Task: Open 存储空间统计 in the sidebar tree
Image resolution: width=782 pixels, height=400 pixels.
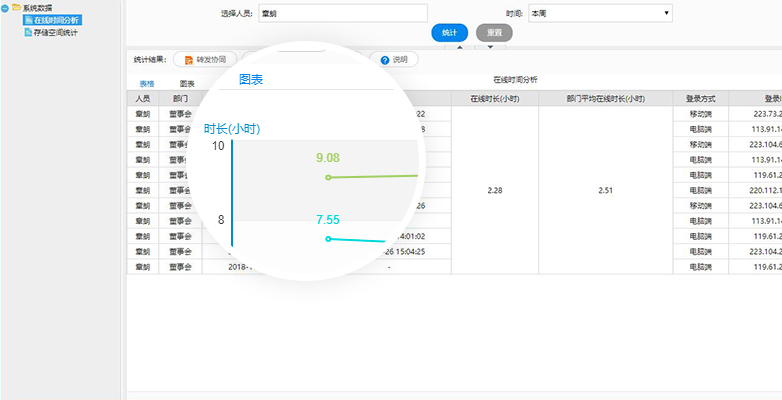Action: pos(57,32)
